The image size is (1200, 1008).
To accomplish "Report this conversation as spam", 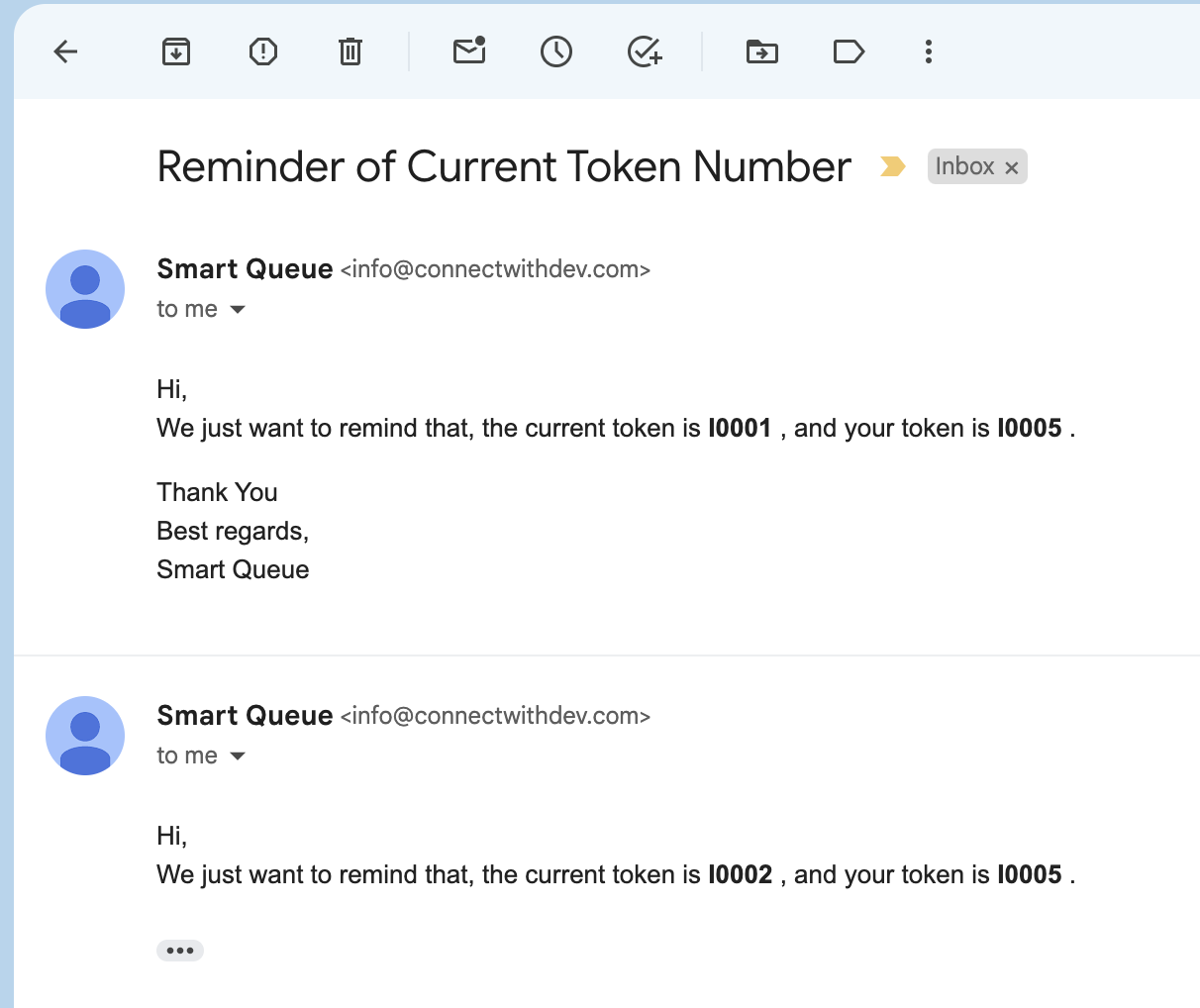I will (x=263, y=51).
